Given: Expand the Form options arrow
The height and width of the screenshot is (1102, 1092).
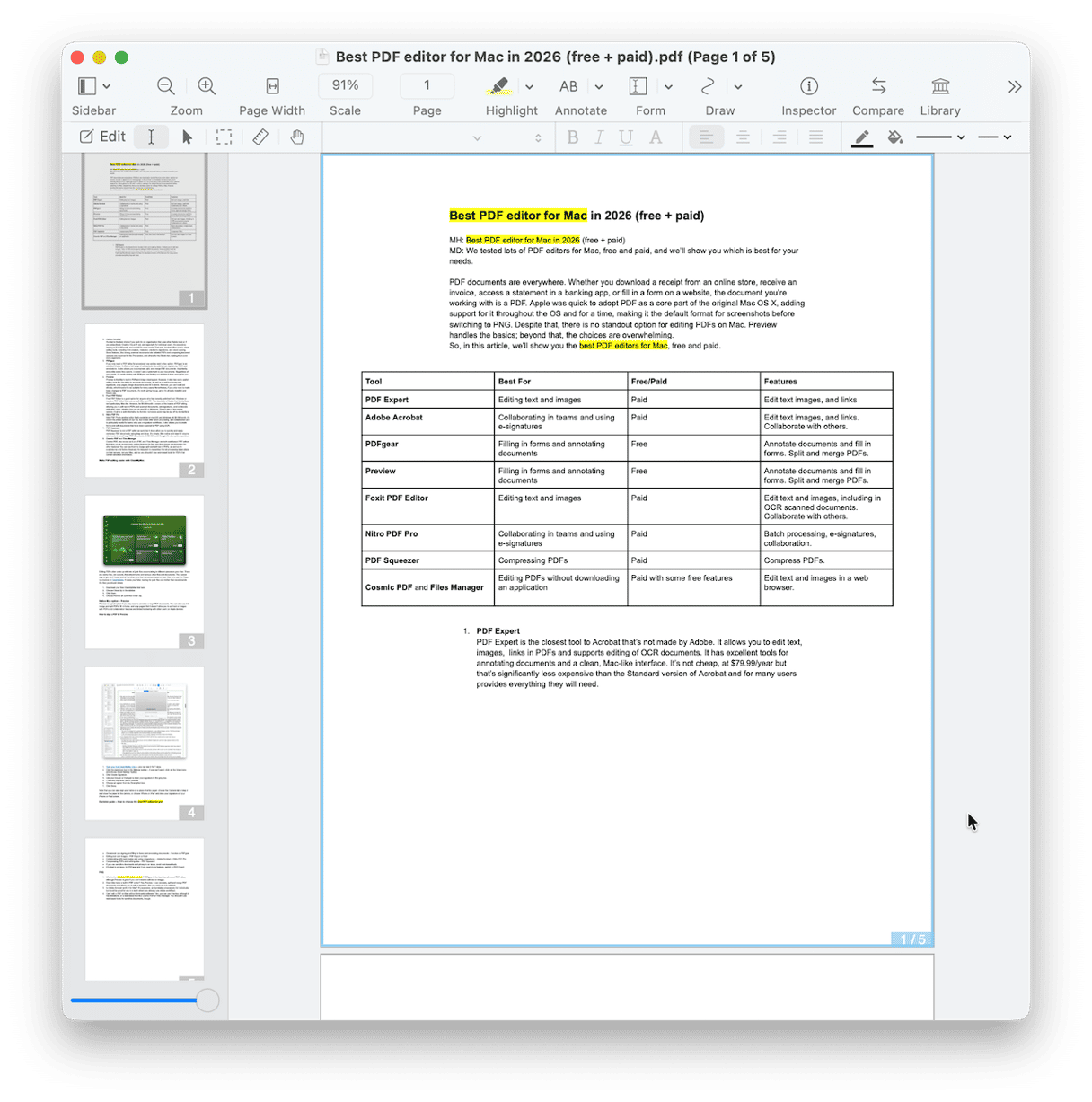Looking at the screenshot, I should tap(668, 87).
